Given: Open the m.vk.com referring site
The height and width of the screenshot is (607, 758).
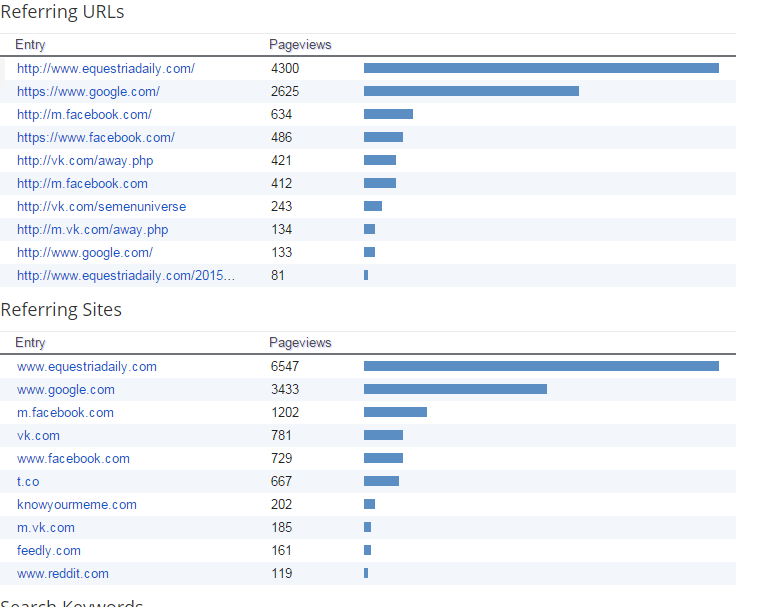Looking at the screenshot, I should pos(46,528).
